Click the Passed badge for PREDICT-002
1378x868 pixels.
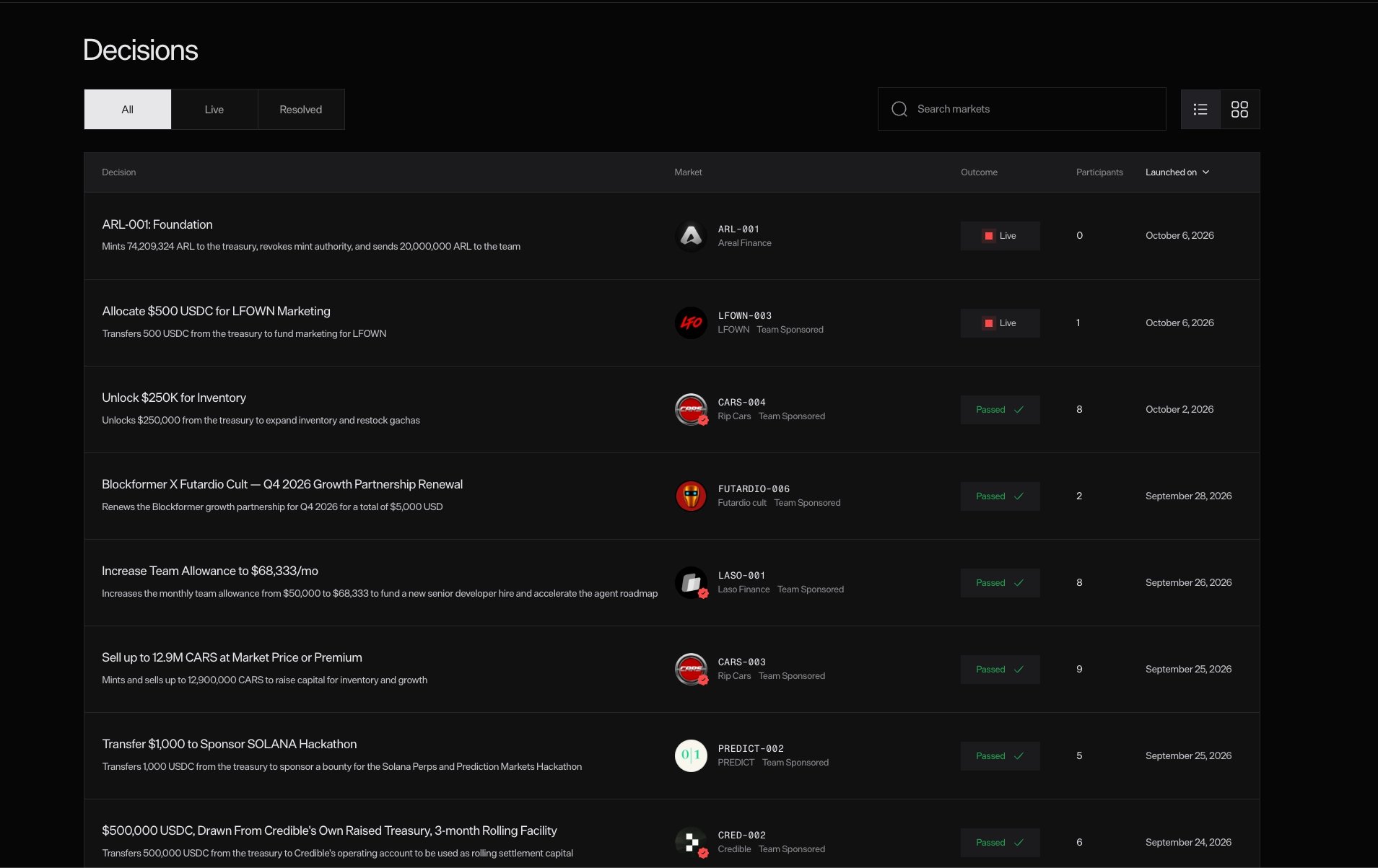tap(1000, 755)
